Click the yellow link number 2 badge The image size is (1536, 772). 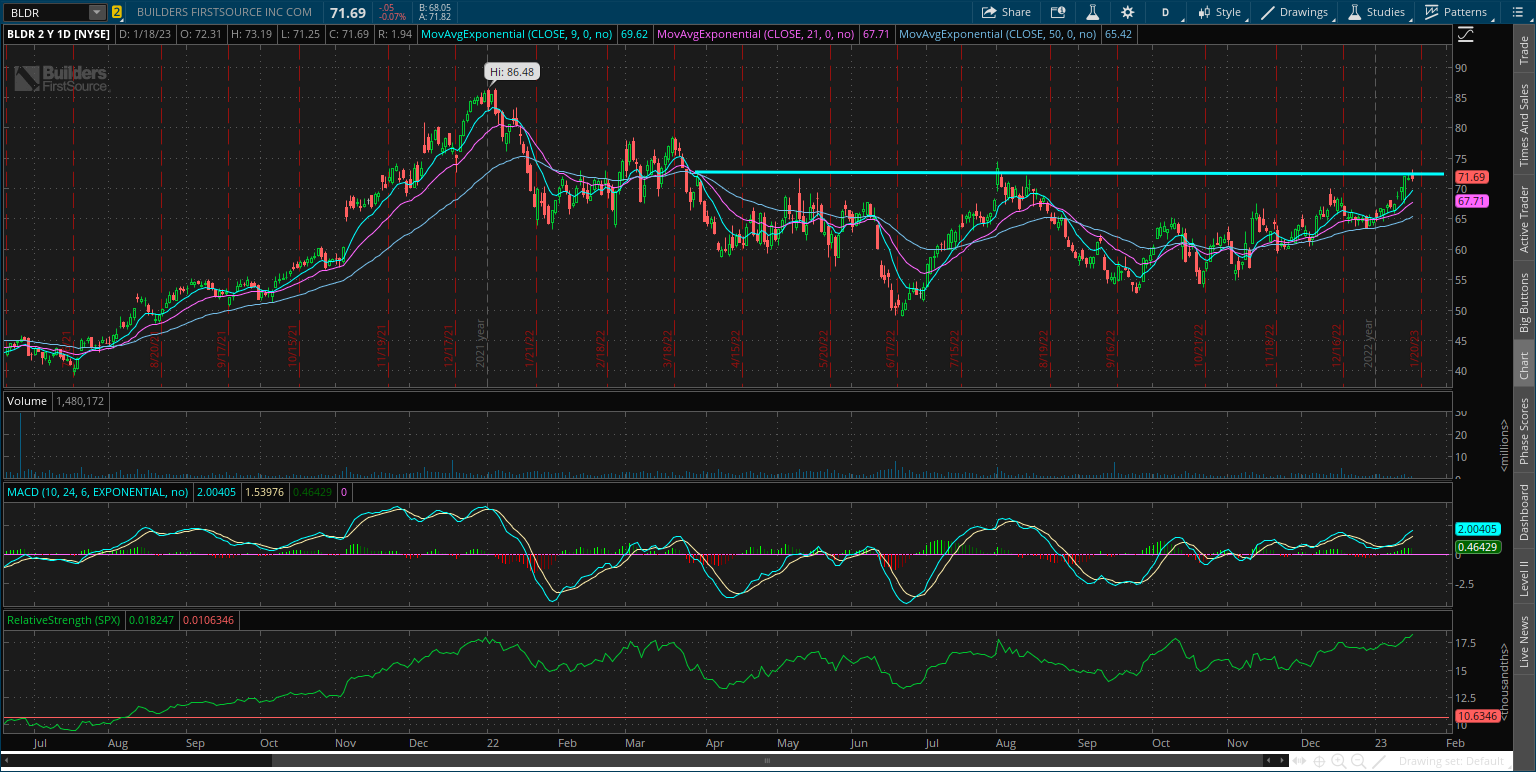(x=117, y=12)
